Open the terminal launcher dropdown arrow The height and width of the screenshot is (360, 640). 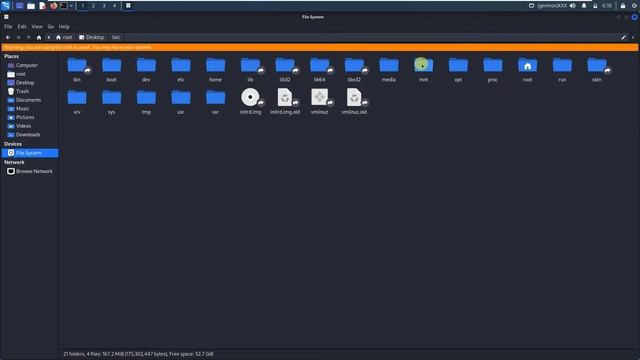point(71,6)
